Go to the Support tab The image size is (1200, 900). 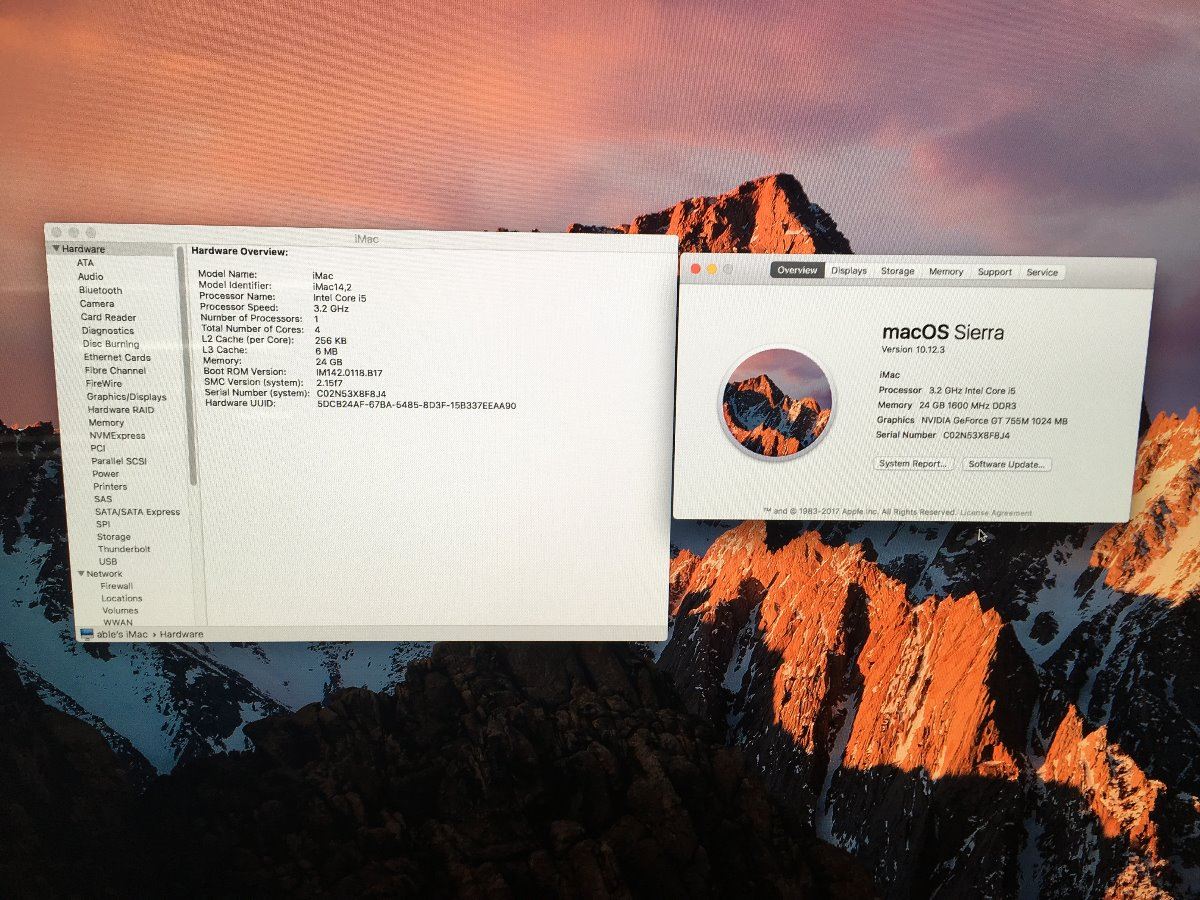[x=994, y=271]
